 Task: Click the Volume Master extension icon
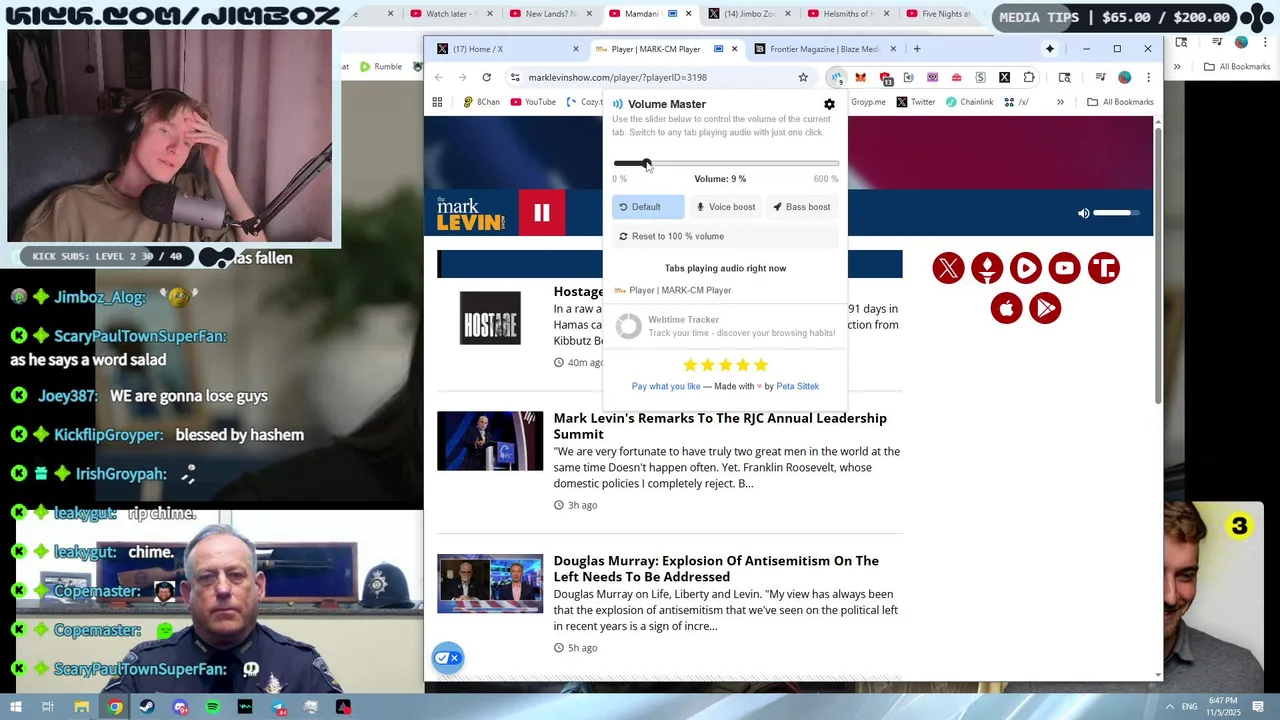pyautogui.click(x=836, y=77)
